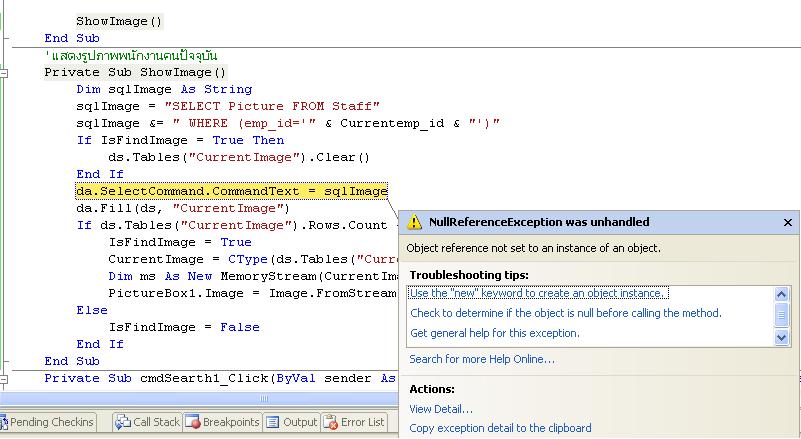
Task: Click the warning triangle icon in exception dialog
Action: (x=414, y=222)
